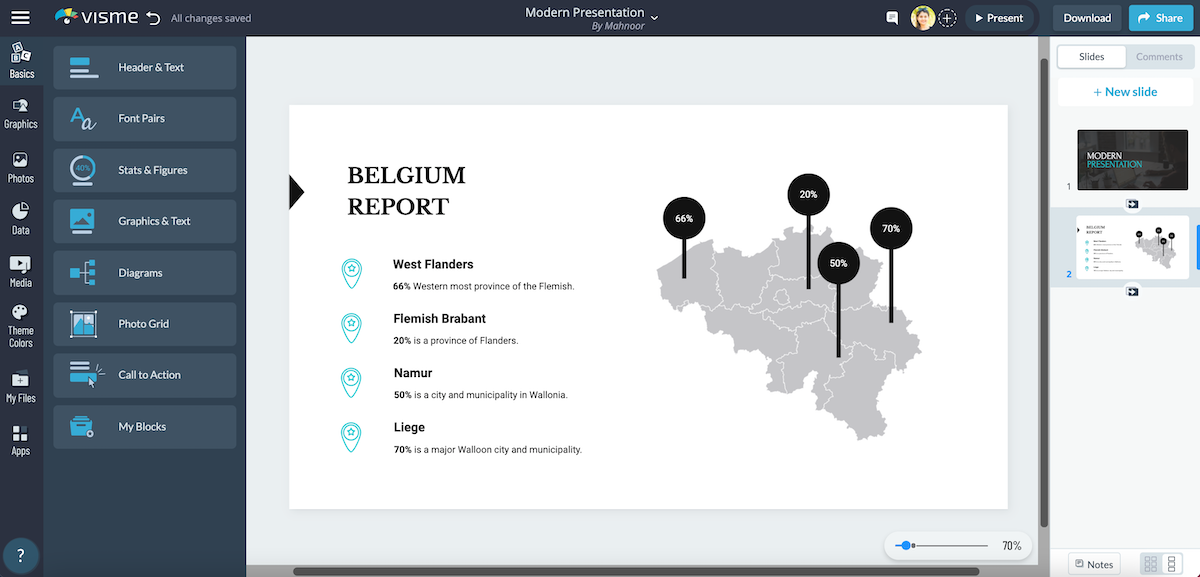Switch to grid view of slides
The image size is (1200, 577).
coord(1150,564)
